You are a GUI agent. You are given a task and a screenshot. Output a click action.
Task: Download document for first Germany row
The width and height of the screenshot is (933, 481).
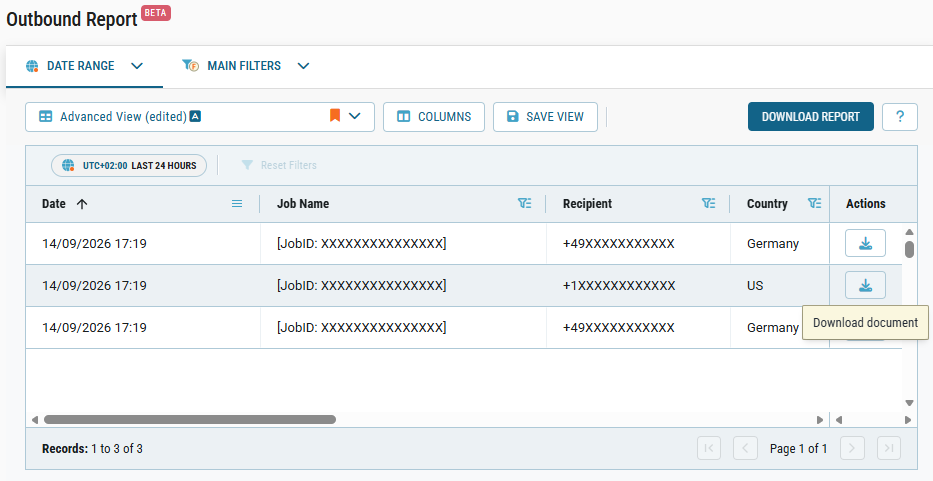[x=865, y=243]
